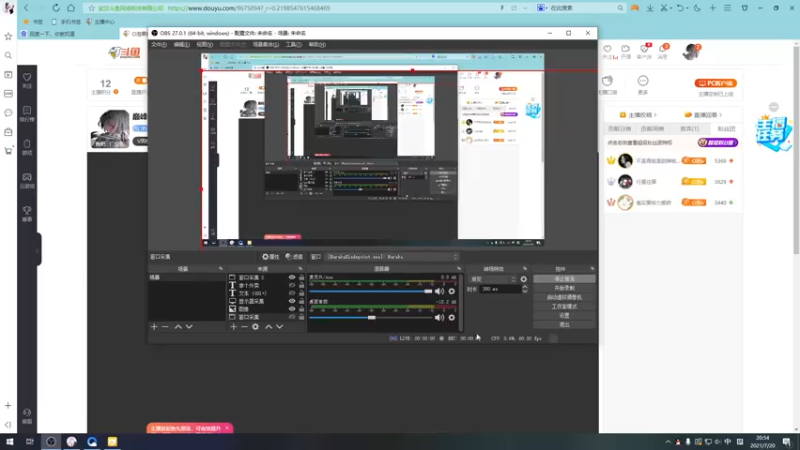Mute desktop audio speaker icon
This screenshot has height=450, width=800.
point(439,317)
